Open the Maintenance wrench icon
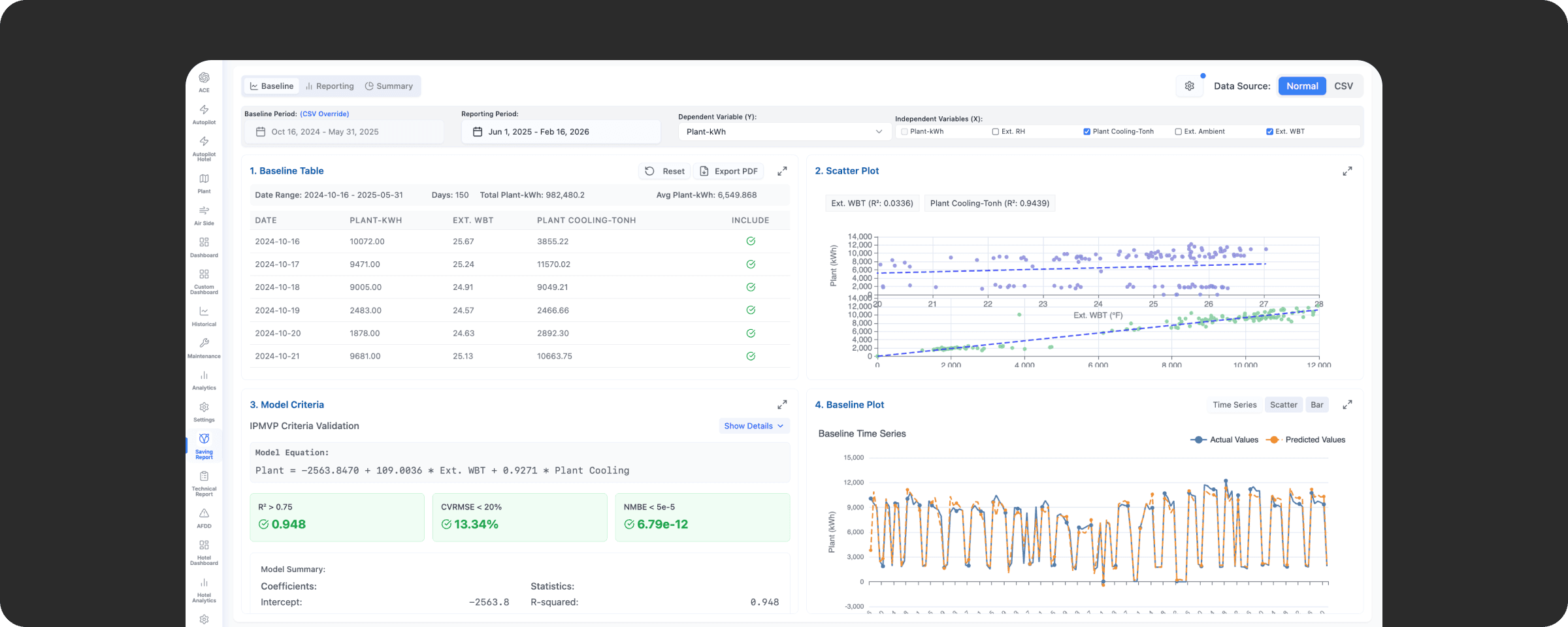1568x627 pixels. 204,344
